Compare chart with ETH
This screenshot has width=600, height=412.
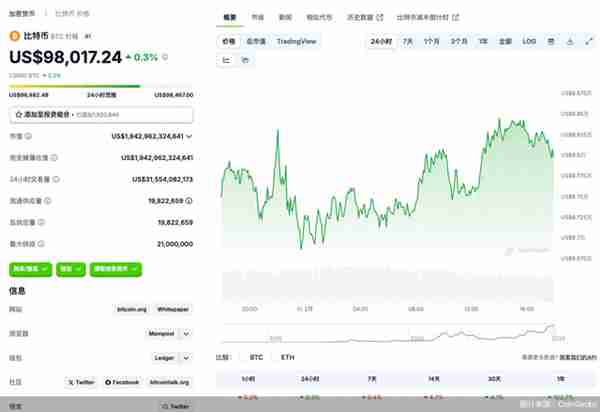pyautogui.click(x=288, y=357)
